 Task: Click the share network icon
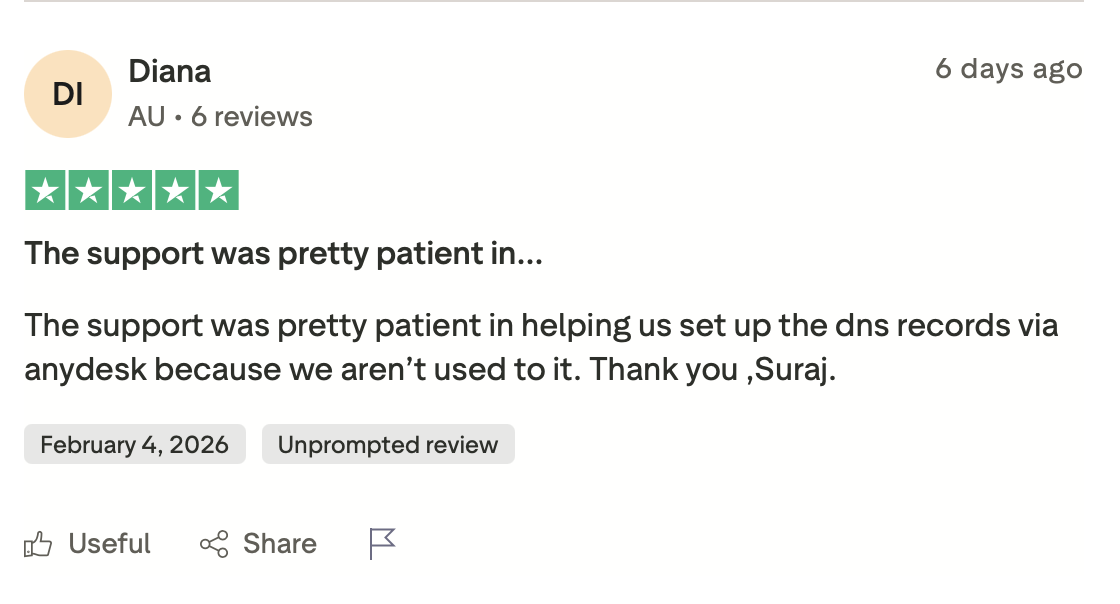pyautogui.click(x=214, y=544)
